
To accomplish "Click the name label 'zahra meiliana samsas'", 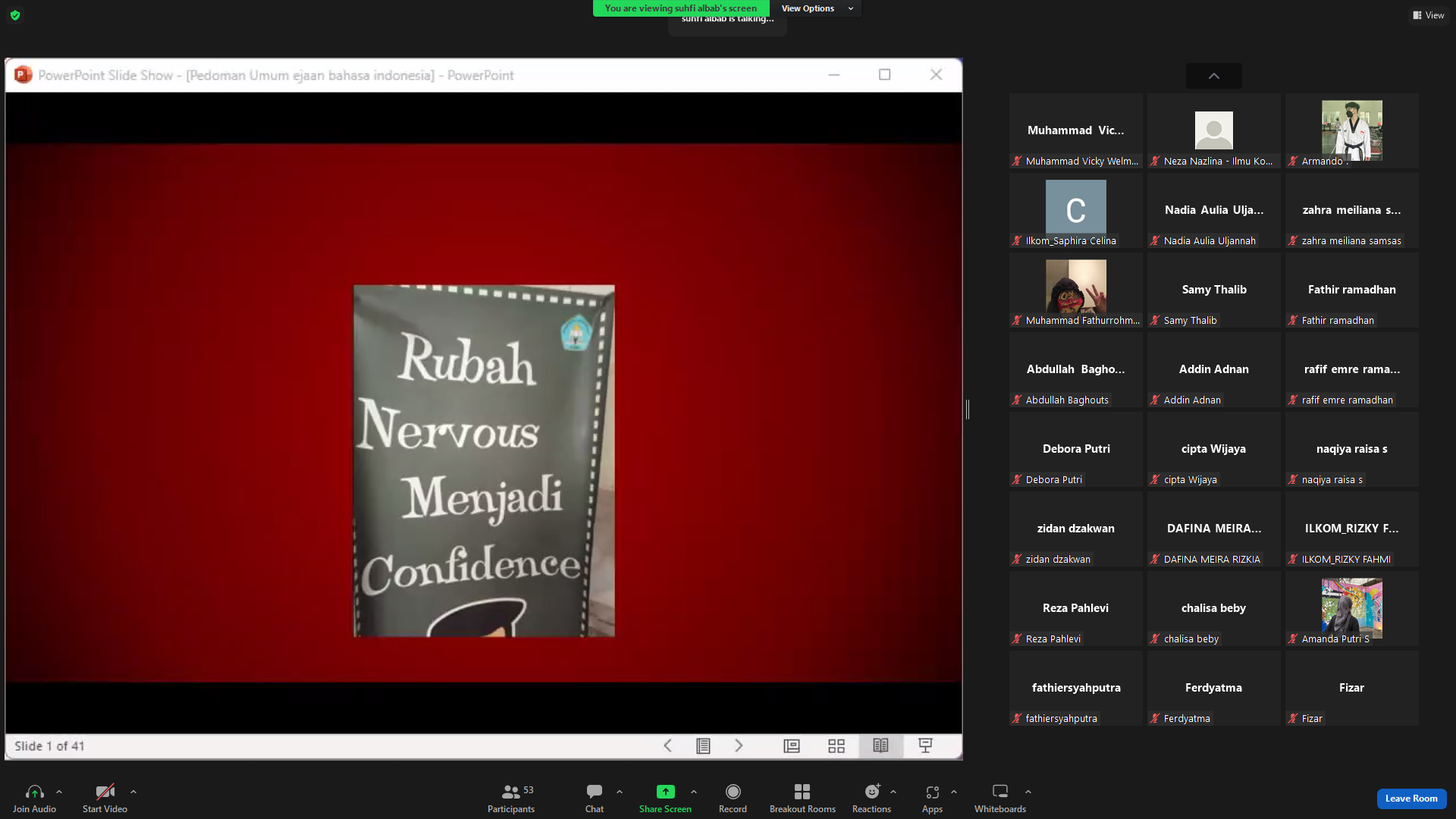I will click(x=1351, y=241).
